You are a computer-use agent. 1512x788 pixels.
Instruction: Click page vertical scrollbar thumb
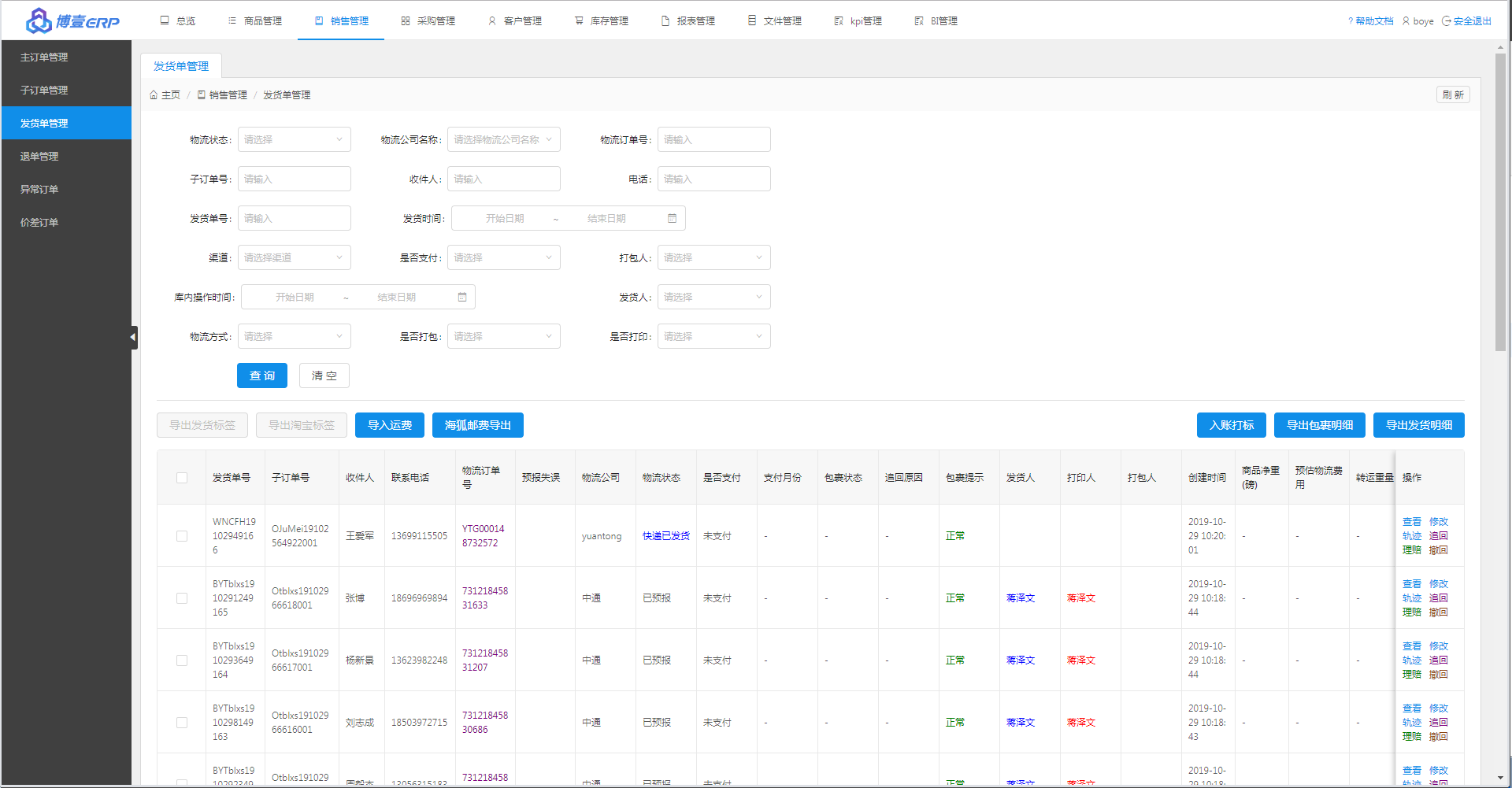1501,201
